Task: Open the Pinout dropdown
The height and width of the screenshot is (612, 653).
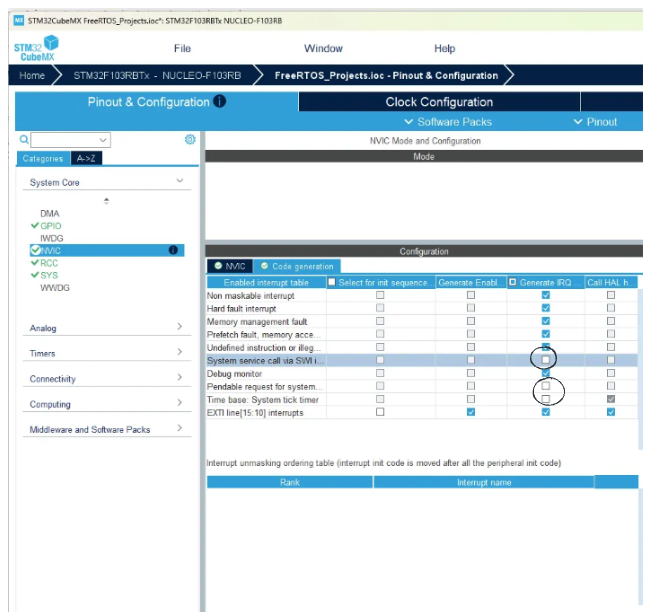Action: click(x=596, y=122)
